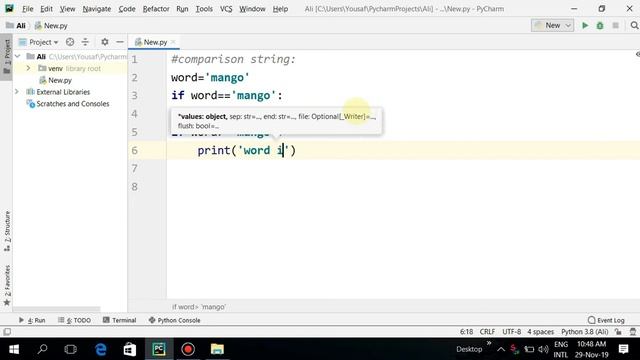Click the rightmost icon after the lock in status bar
This screenshot has height=360, width=640.
point(633,332)
